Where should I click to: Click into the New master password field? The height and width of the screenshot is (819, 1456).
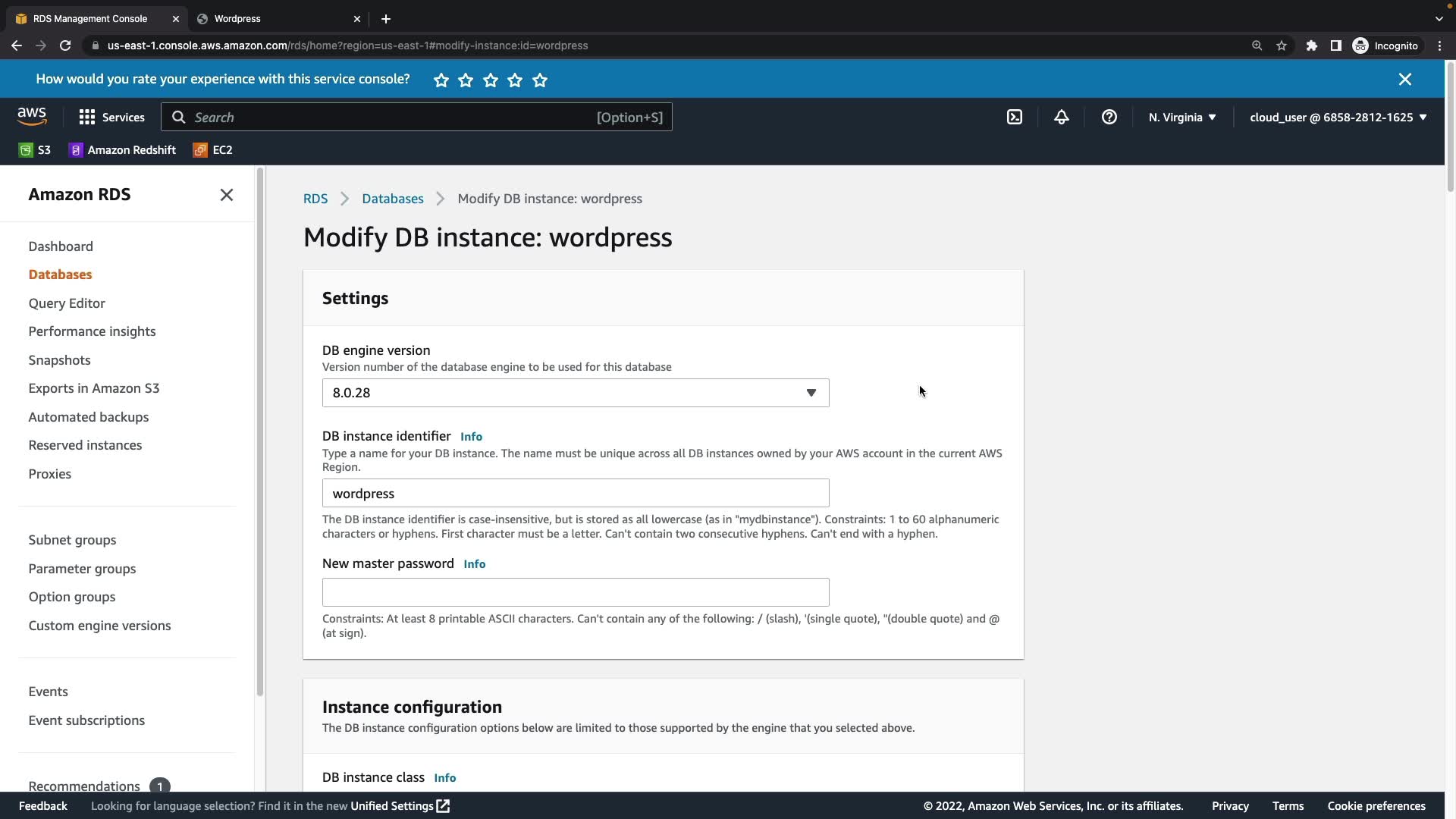pos(575,592)
